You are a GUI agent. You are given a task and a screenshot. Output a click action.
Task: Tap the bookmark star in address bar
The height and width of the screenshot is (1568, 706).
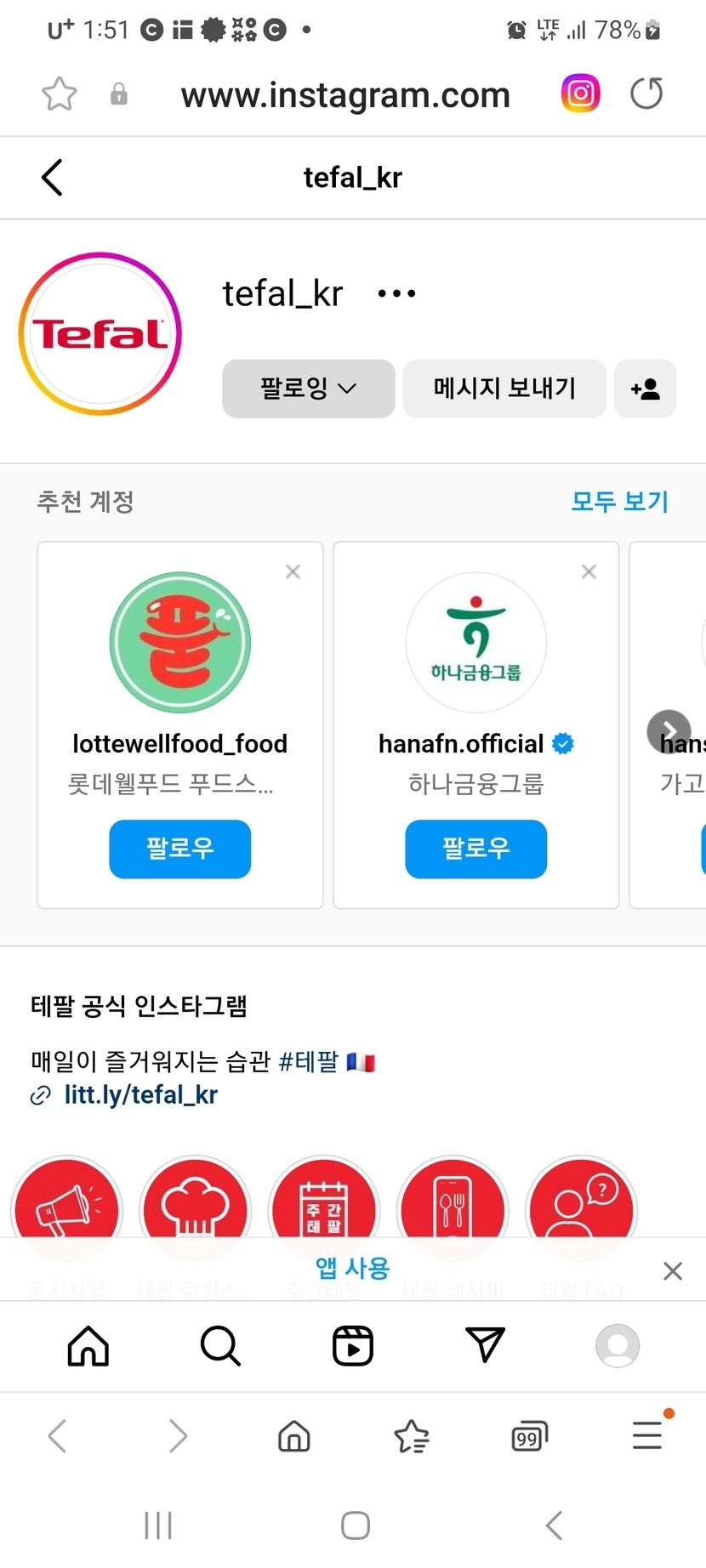pyautogui.click(x=59, y=94)
